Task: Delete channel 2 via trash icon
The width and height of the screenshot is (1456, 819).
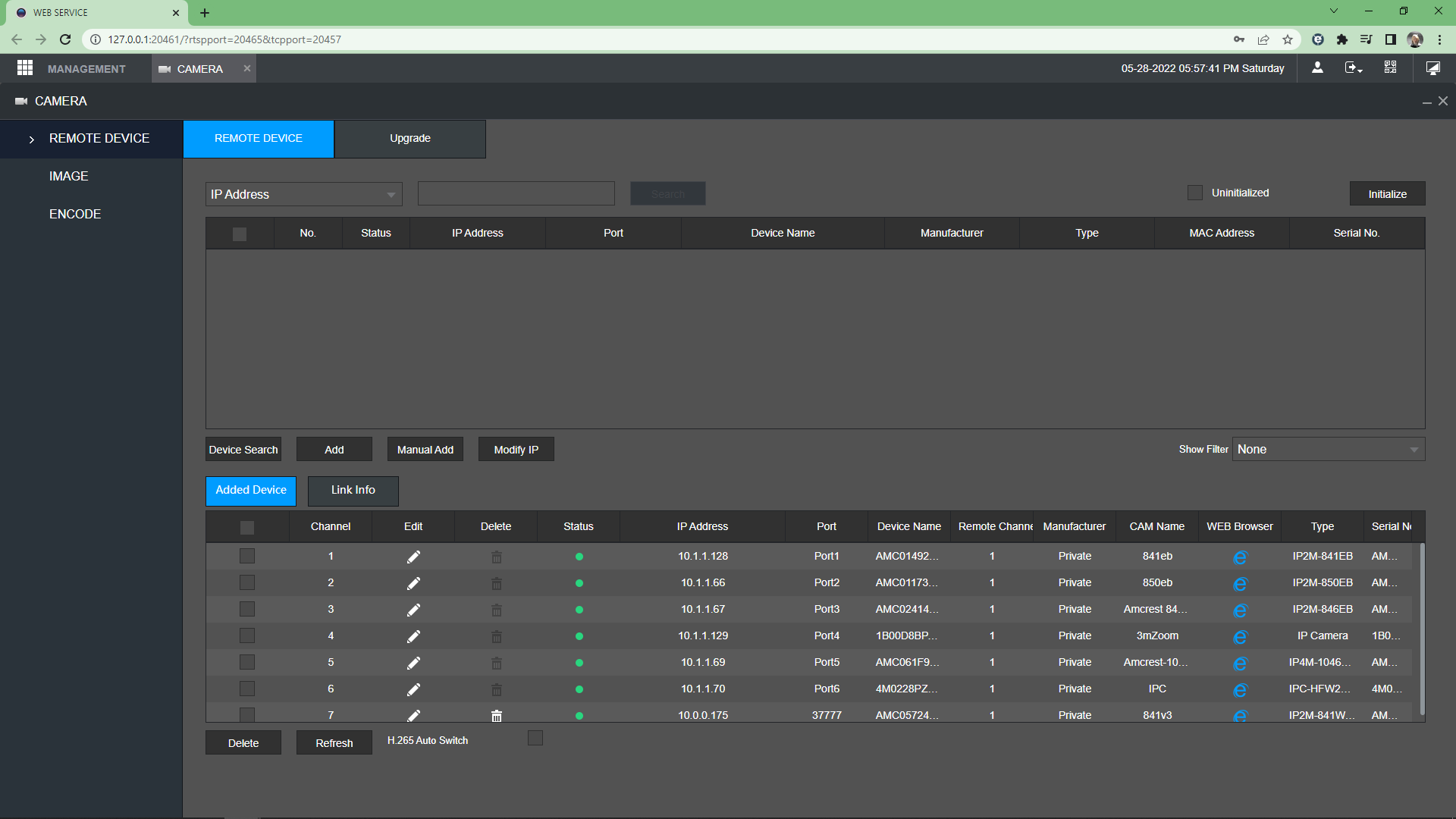Action: point(497,583)
